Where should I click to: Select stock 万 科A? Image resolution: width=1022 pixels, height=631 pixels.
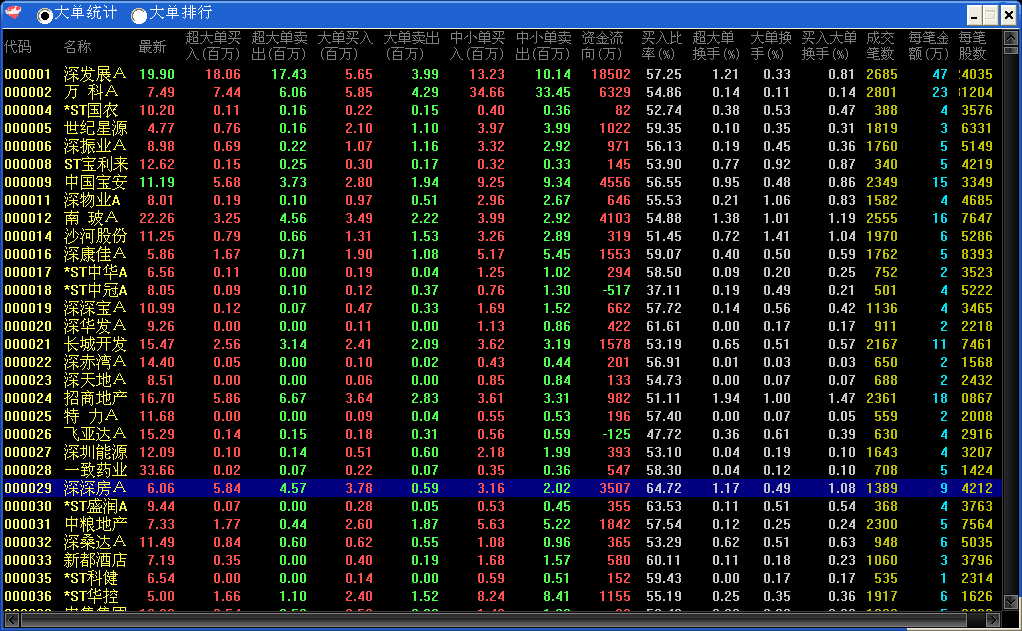coord(91,93)
